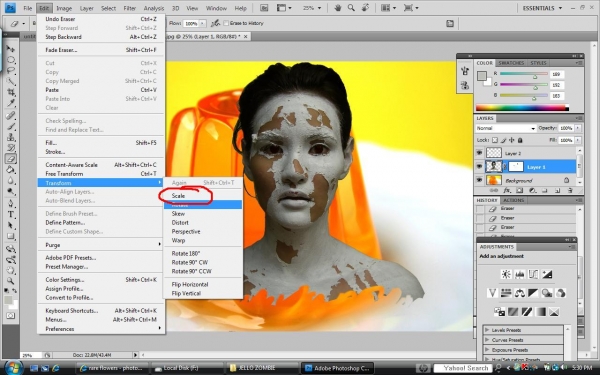The width and height of the screenshot is (600, 375).
Task: Open the Arrange Documents dropdown
Action: tap(388, 8)
